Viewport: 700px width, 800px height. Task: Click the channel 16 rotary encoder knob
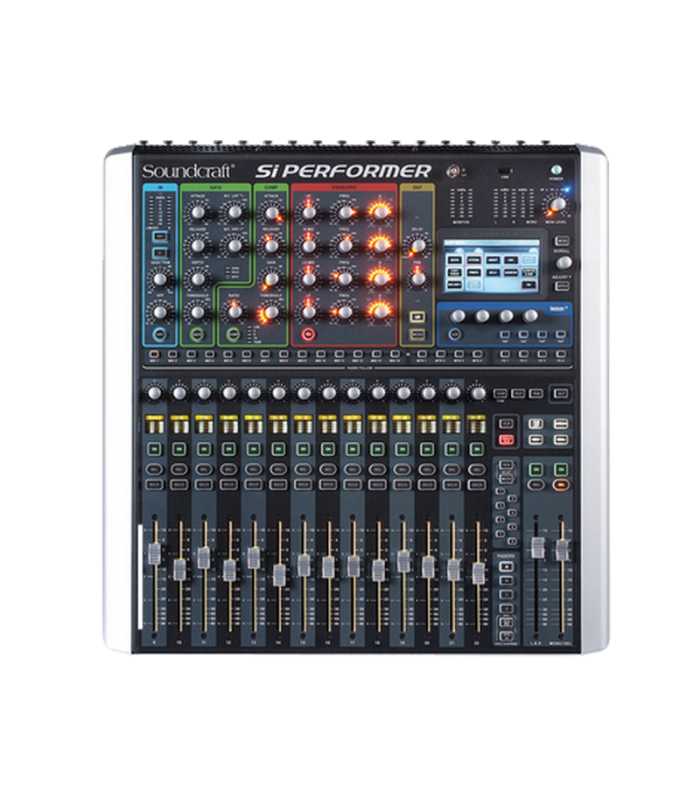click(329, 393)
